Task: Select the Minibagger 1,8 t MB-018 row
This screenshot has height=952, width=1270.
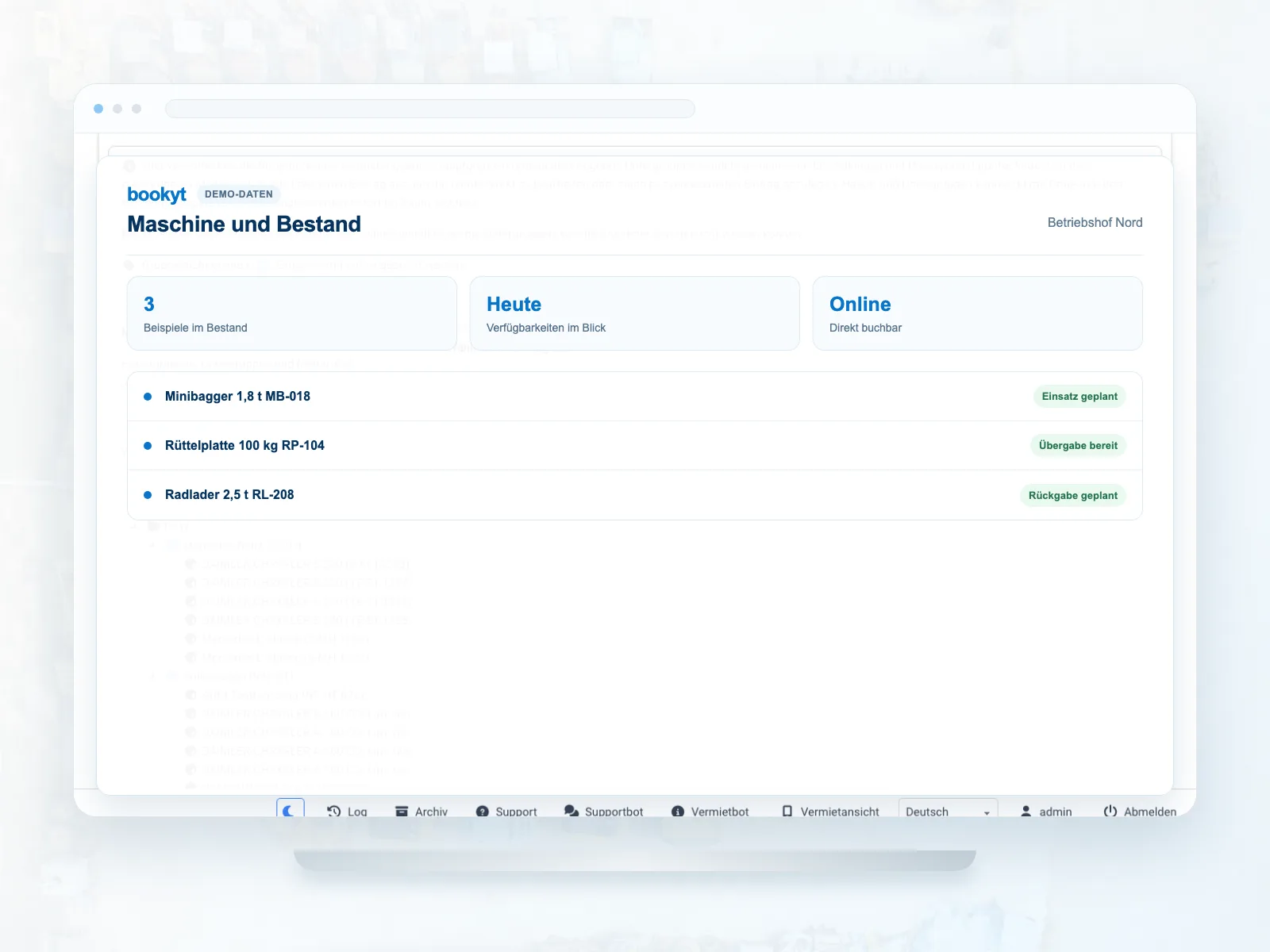Action: [634, 397]
